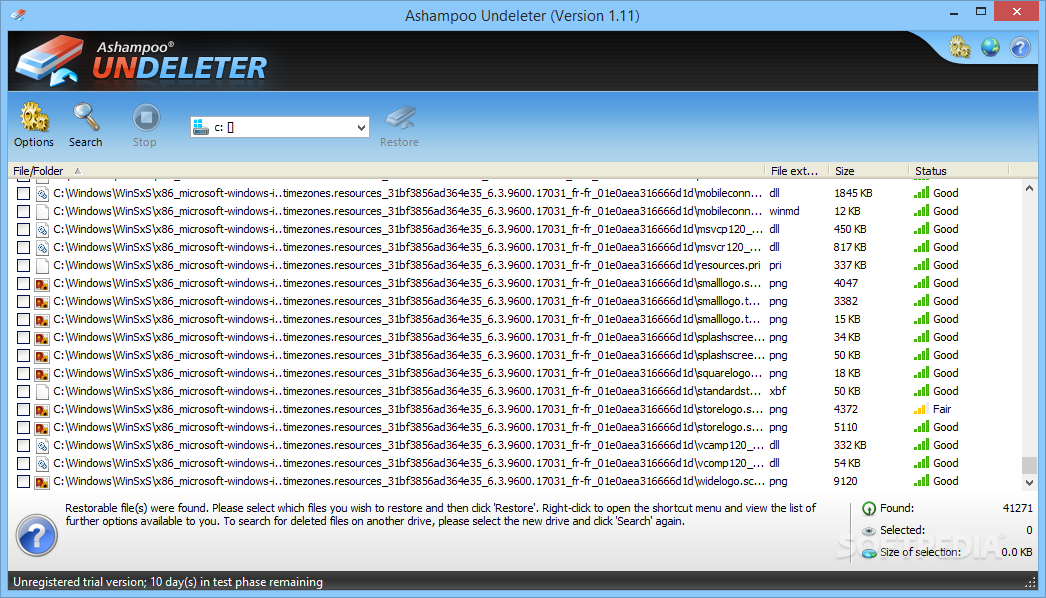This screenshot has height=598, width=1046.
Task: Open the globe internet icon in header
Action: coord(990,47)
